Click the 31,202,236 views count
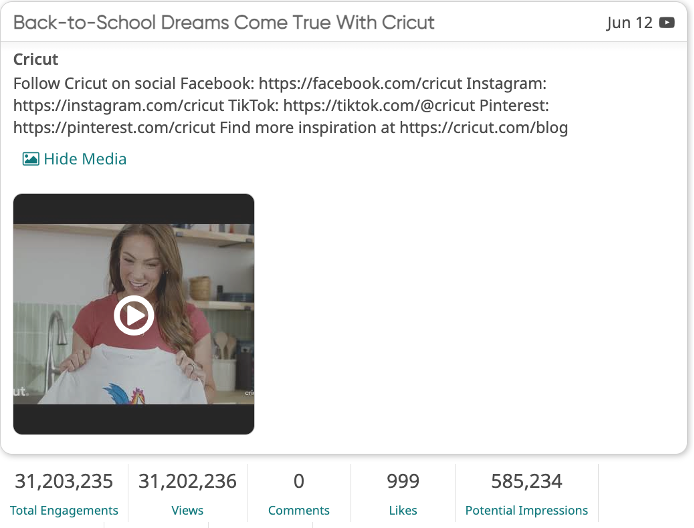Viewport: 694px width, 528px height. tap(187, 481)
